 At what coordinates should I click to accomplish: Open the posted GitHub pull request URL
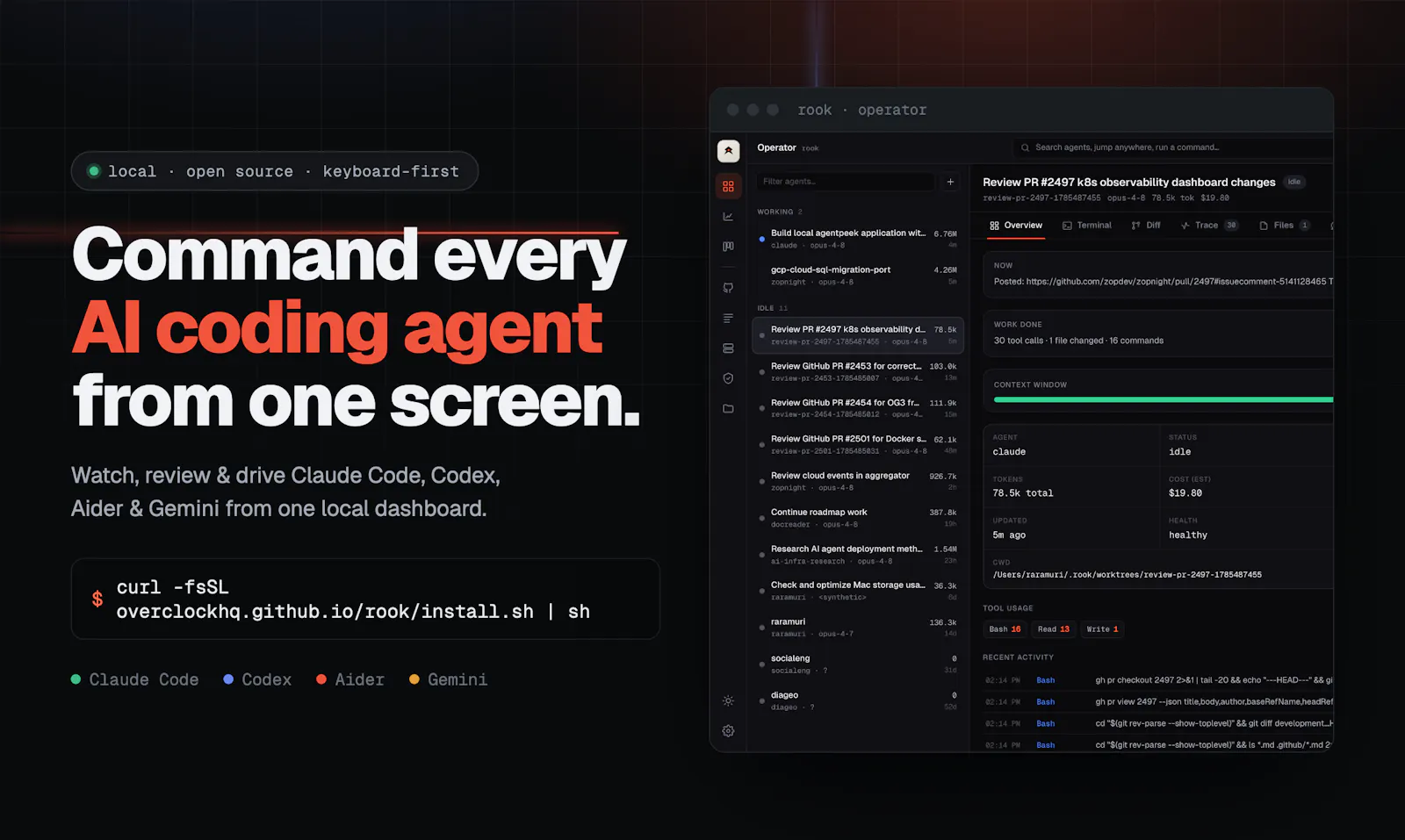pos(1176,282)
